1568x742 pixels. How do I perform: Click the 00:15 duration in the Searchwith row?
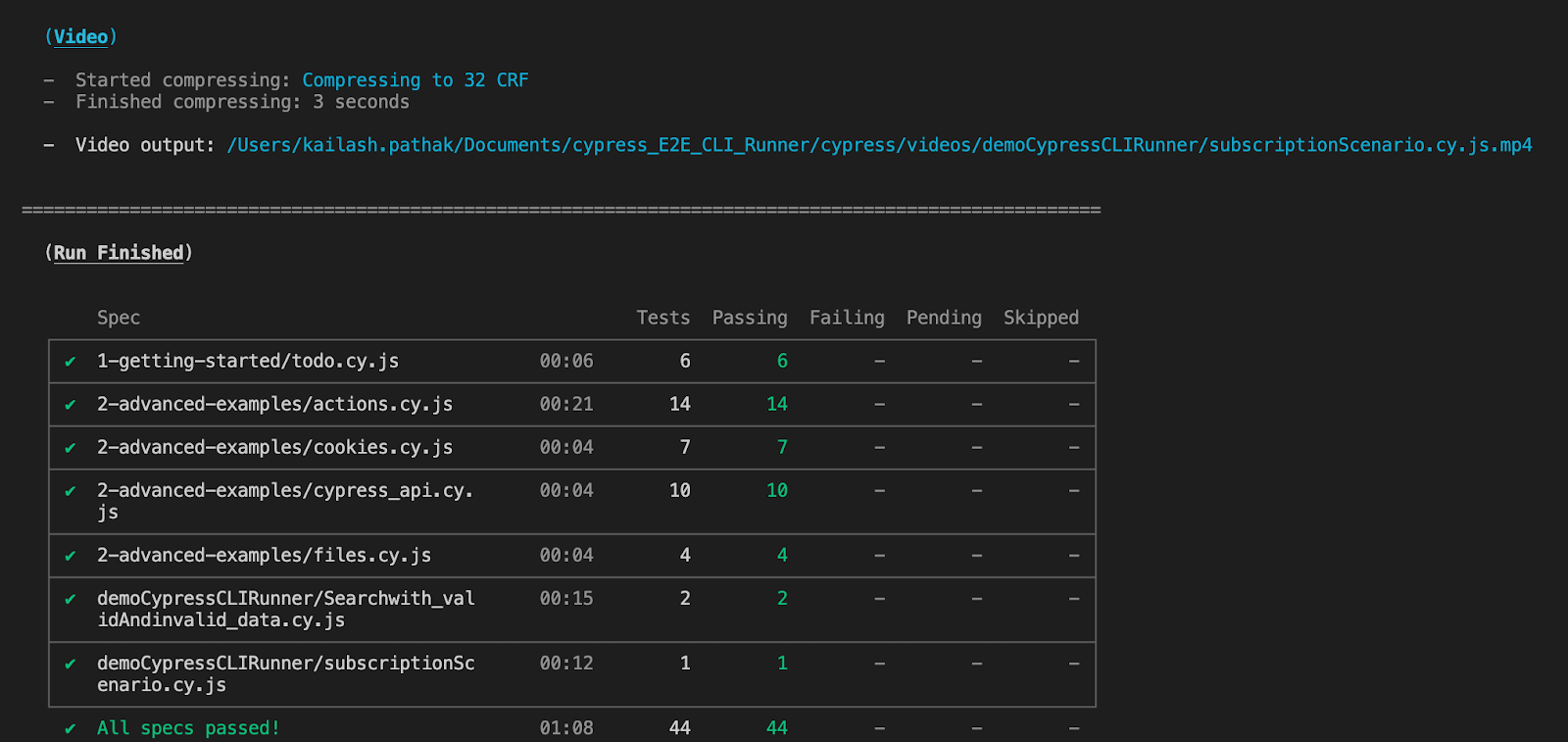(x=566, y=598)
